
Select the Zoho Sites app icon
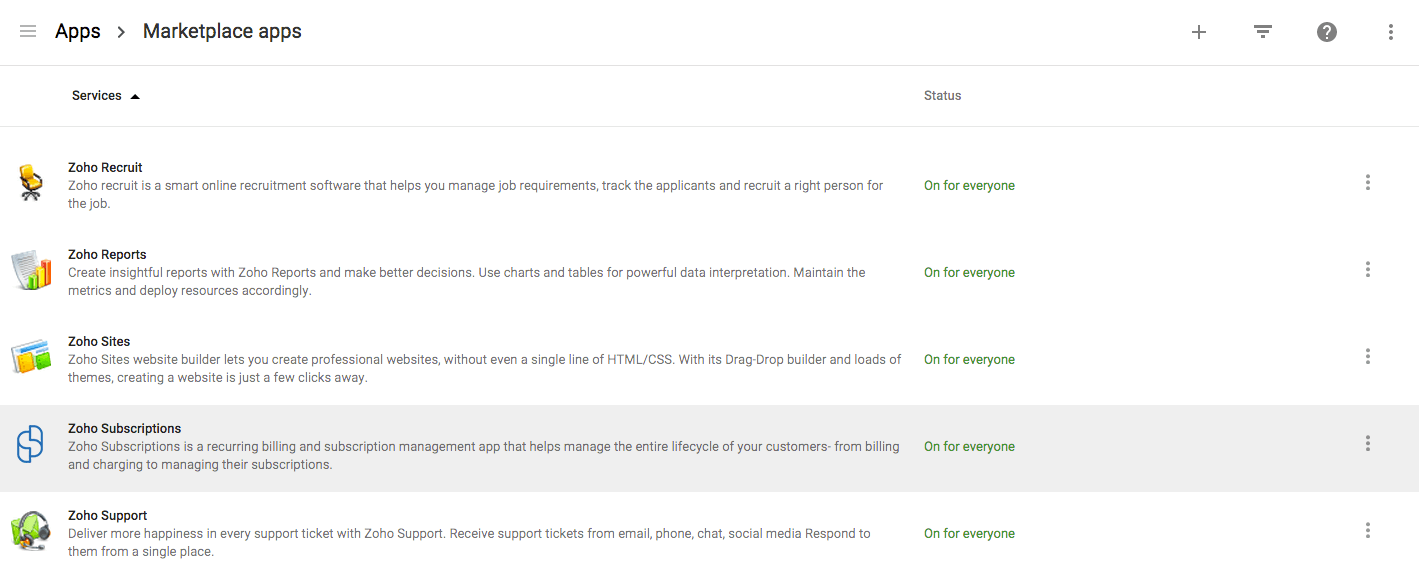(x=31, y=357)
